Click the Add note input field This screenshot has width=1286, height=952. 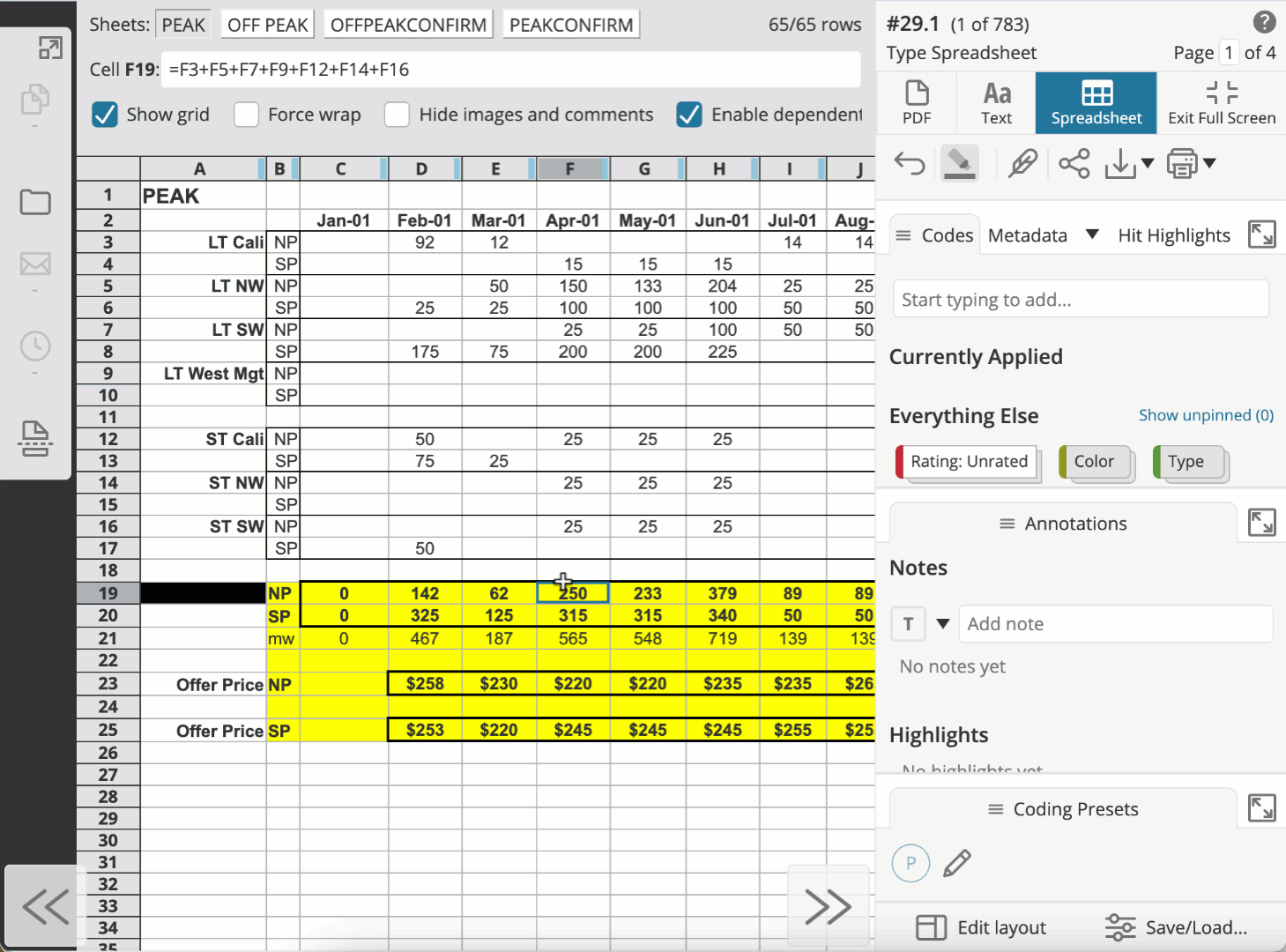[x=1116, y=624]
